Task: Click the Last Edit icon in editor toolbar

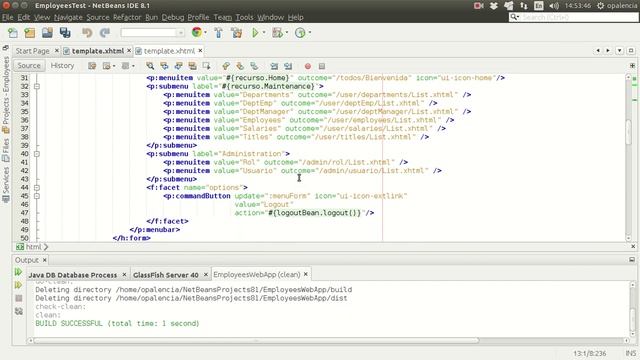Action: click(x=92, y=66)
